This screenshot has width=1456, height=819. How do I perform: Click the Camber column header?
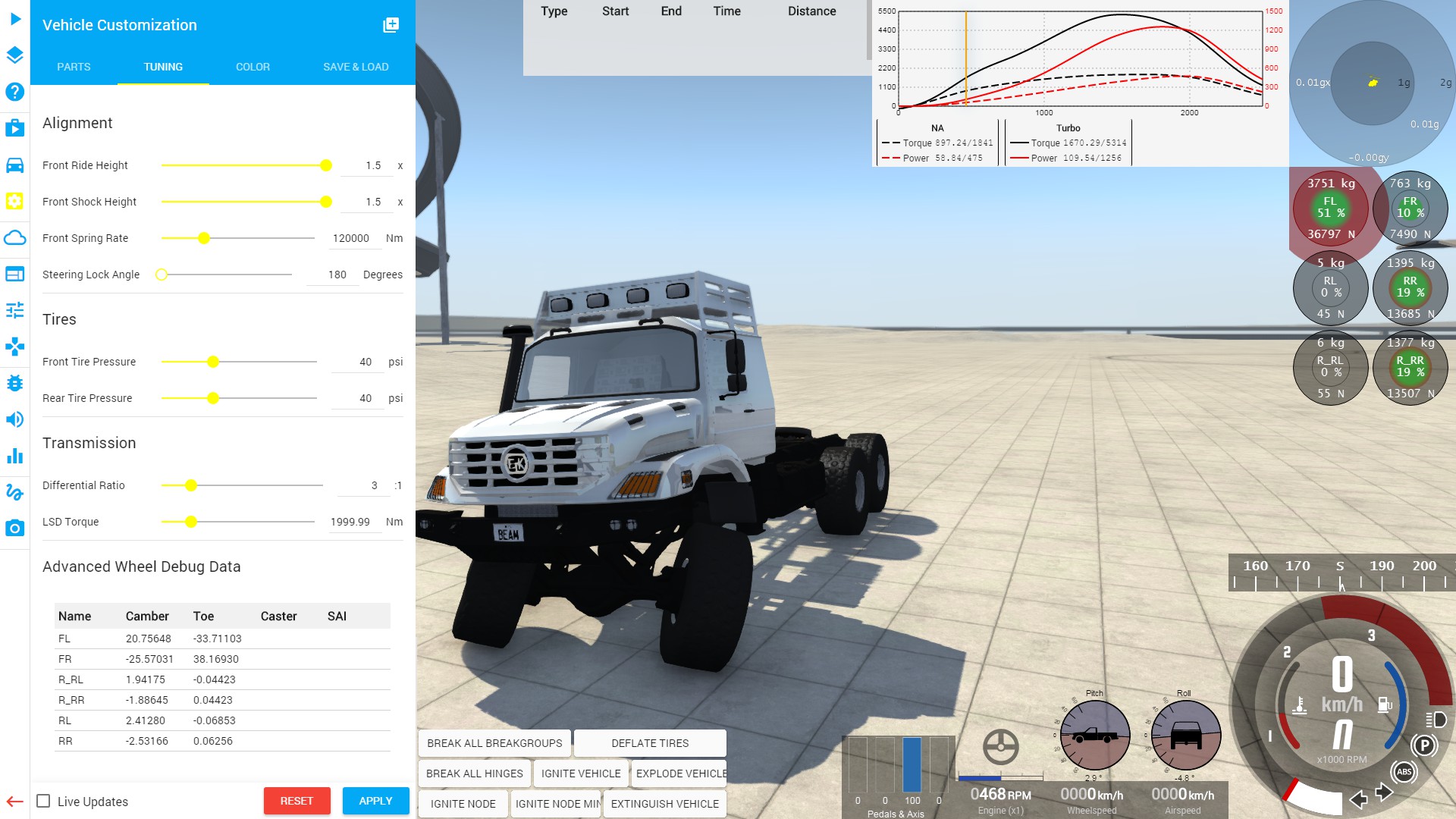click(x=147, y=617)
